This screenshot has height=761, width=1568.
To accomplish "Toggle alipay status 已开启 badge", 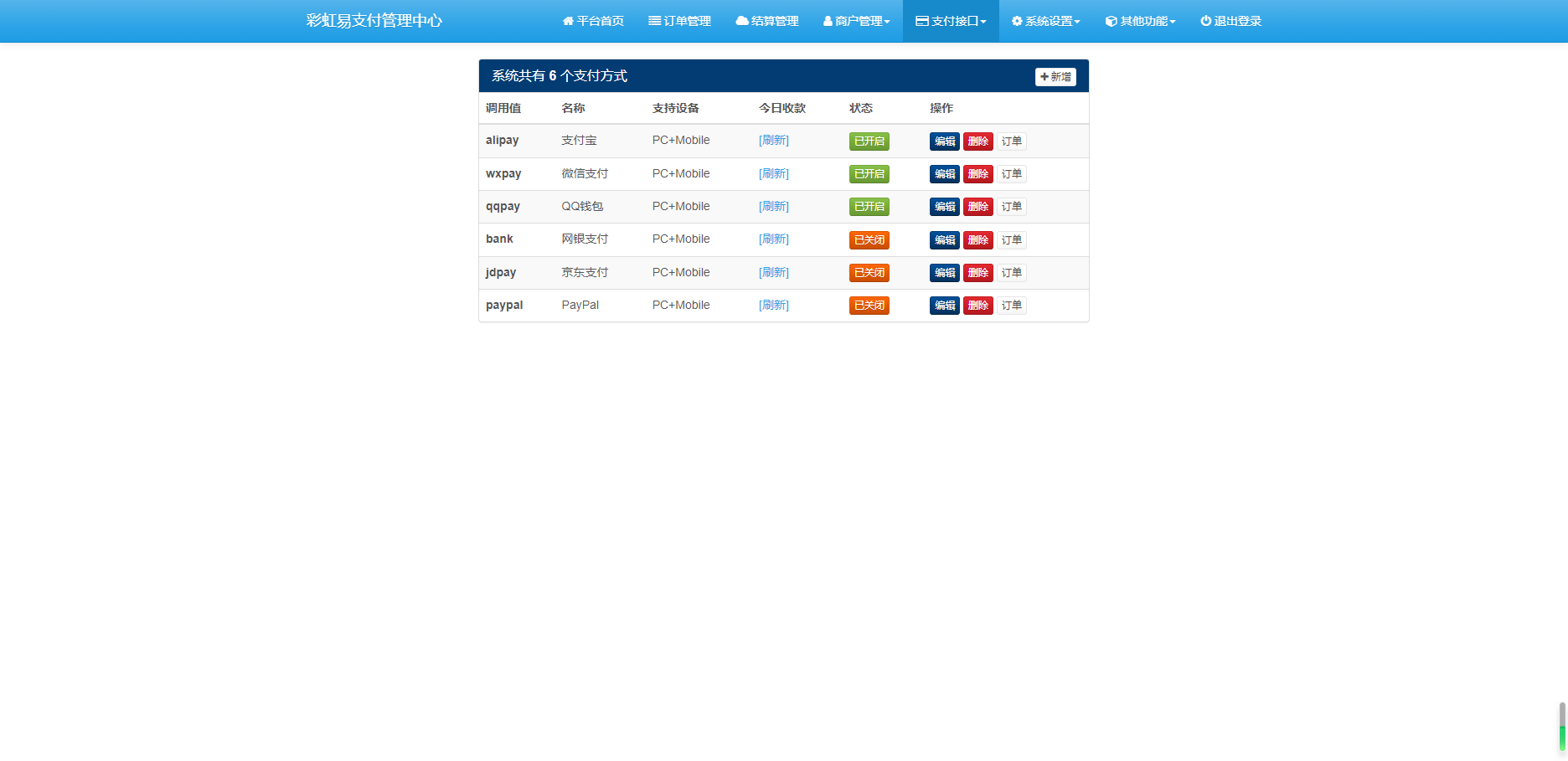I will [x=869, y=141].
